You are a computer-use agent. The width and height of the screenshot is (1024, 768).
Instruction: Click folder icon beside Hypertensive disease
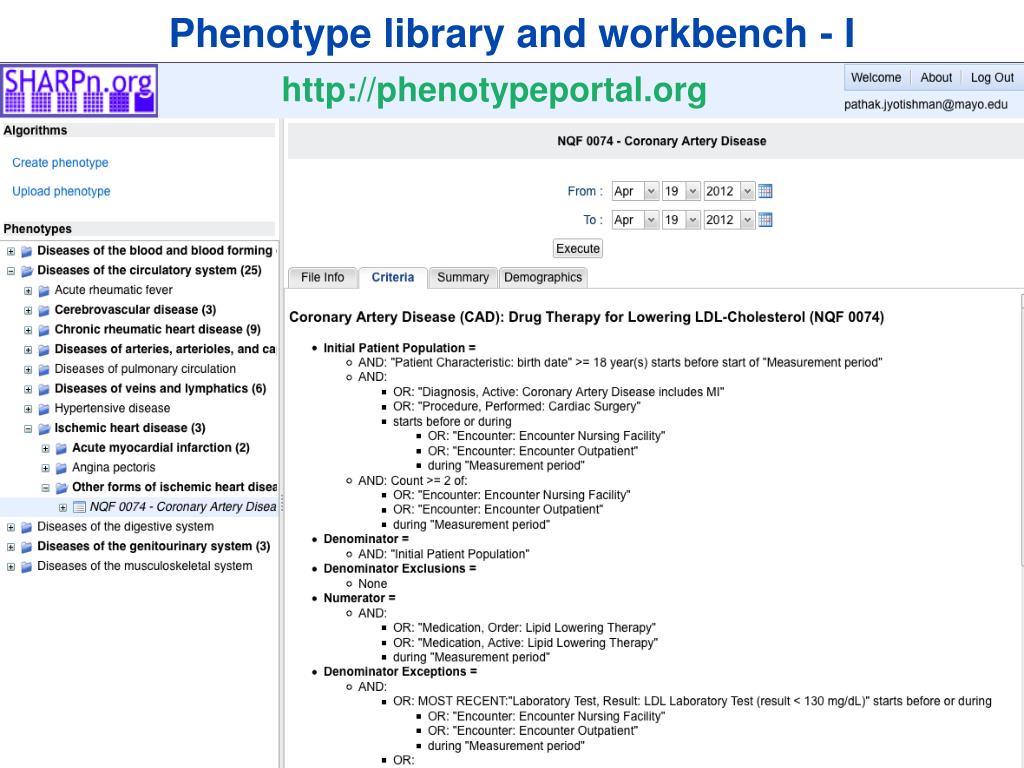coord(44,409)
